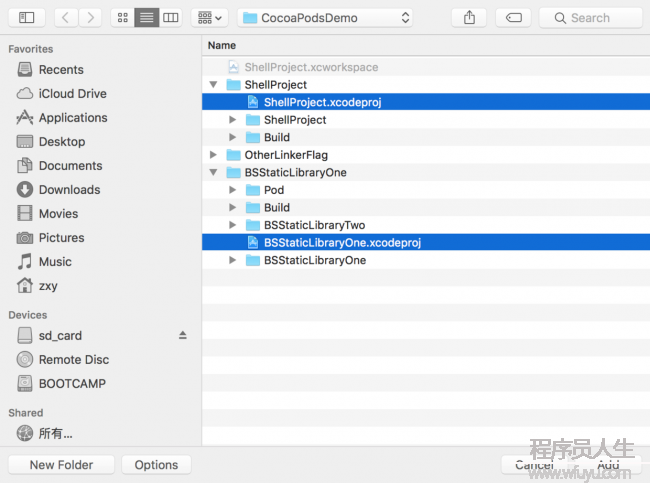Click the Options button
This screenshot has width=650, height=483.
click(156, 465)
